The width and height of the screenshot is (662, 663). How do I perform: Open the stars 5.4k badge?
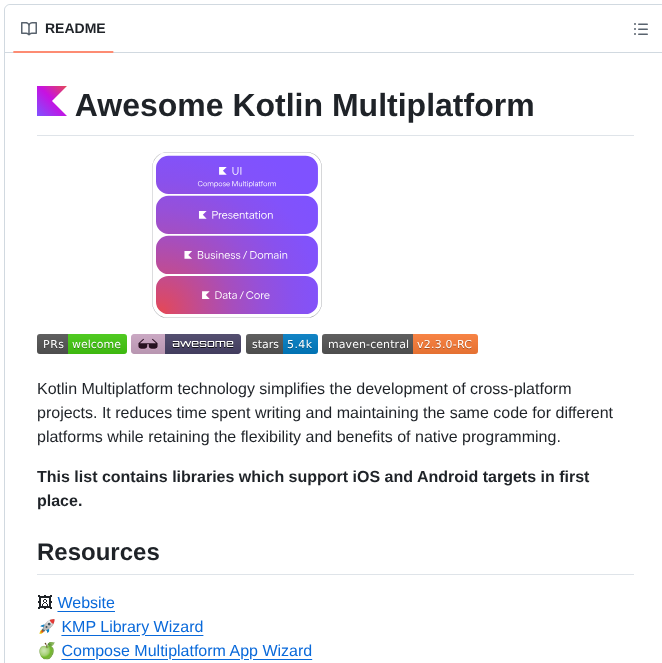[282, 344]
